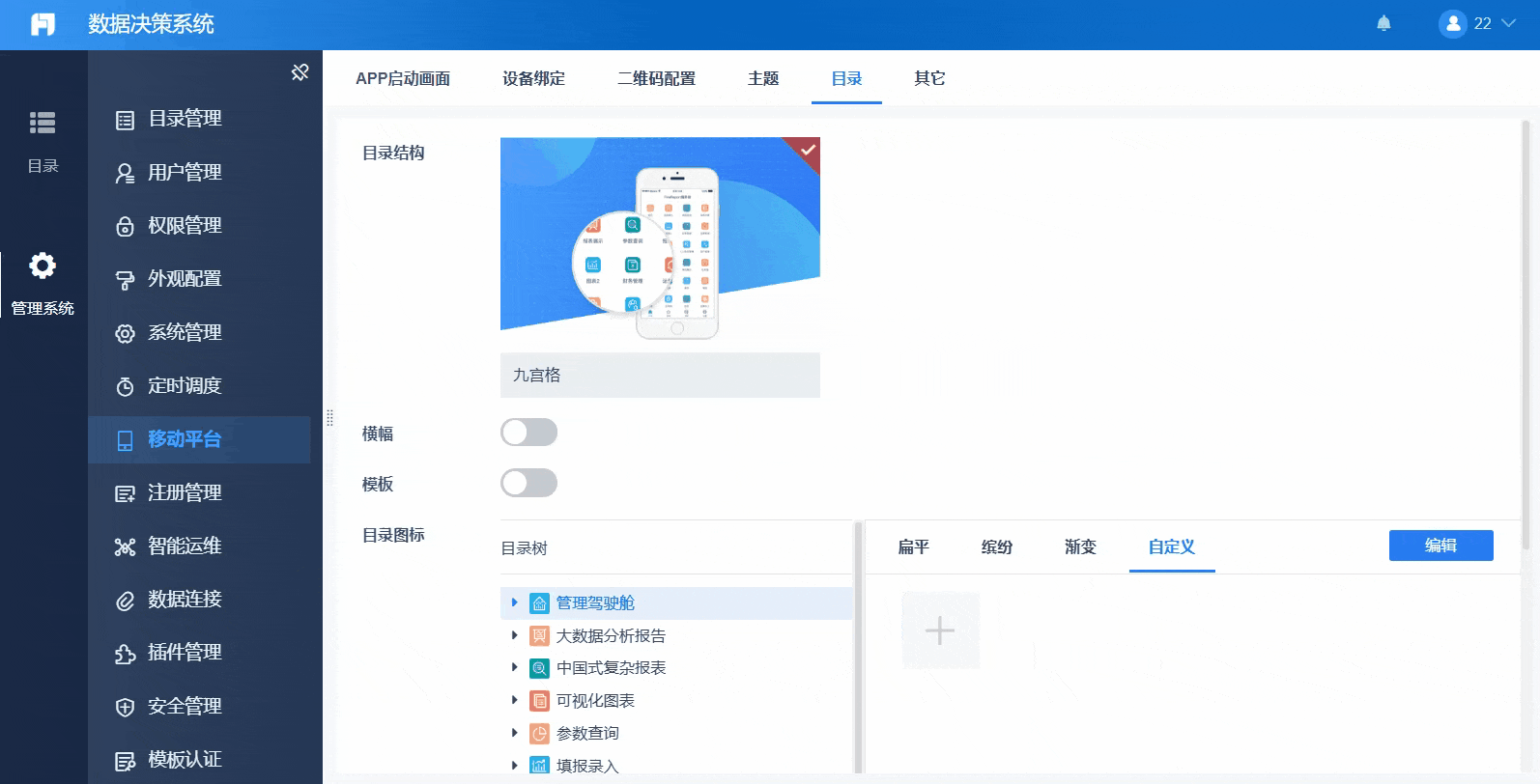Select the 目录 tab

tap(846, 78)
